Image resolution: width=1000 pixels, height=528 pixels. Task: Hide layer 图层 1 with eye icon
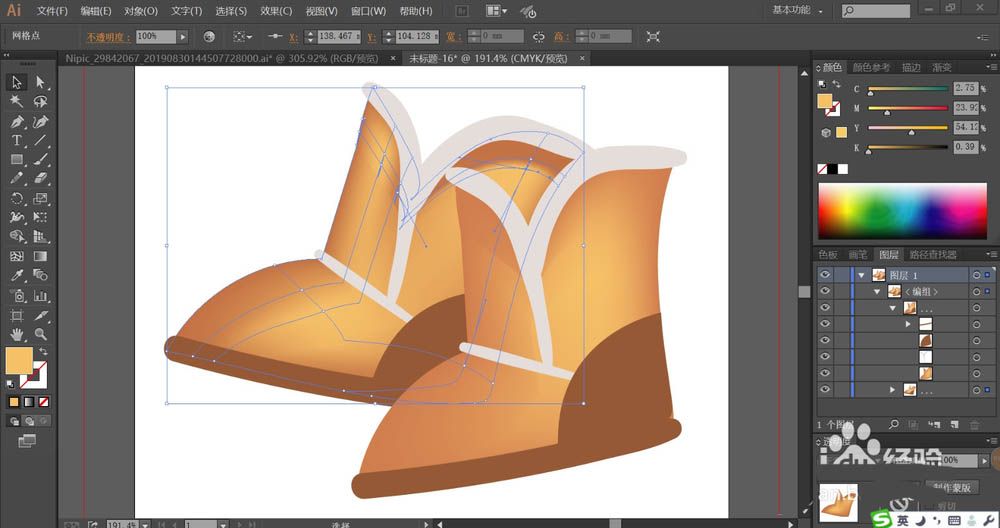(x=825, y=275)
